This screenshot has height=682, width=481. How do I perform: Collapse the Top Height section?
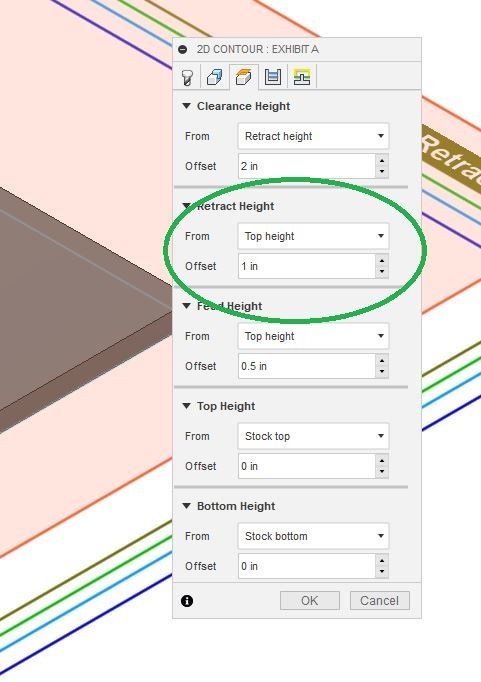187,406
